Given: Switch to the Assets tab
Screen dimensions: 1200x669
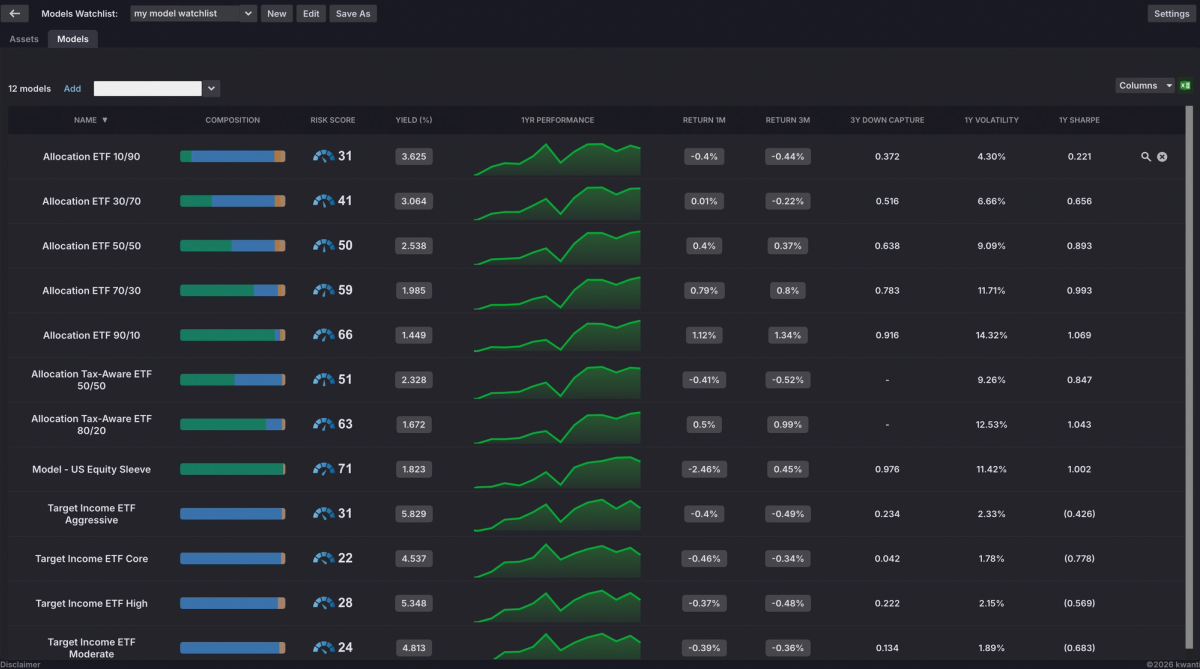Looking at the screenshot, I should (x=24, y=39).
